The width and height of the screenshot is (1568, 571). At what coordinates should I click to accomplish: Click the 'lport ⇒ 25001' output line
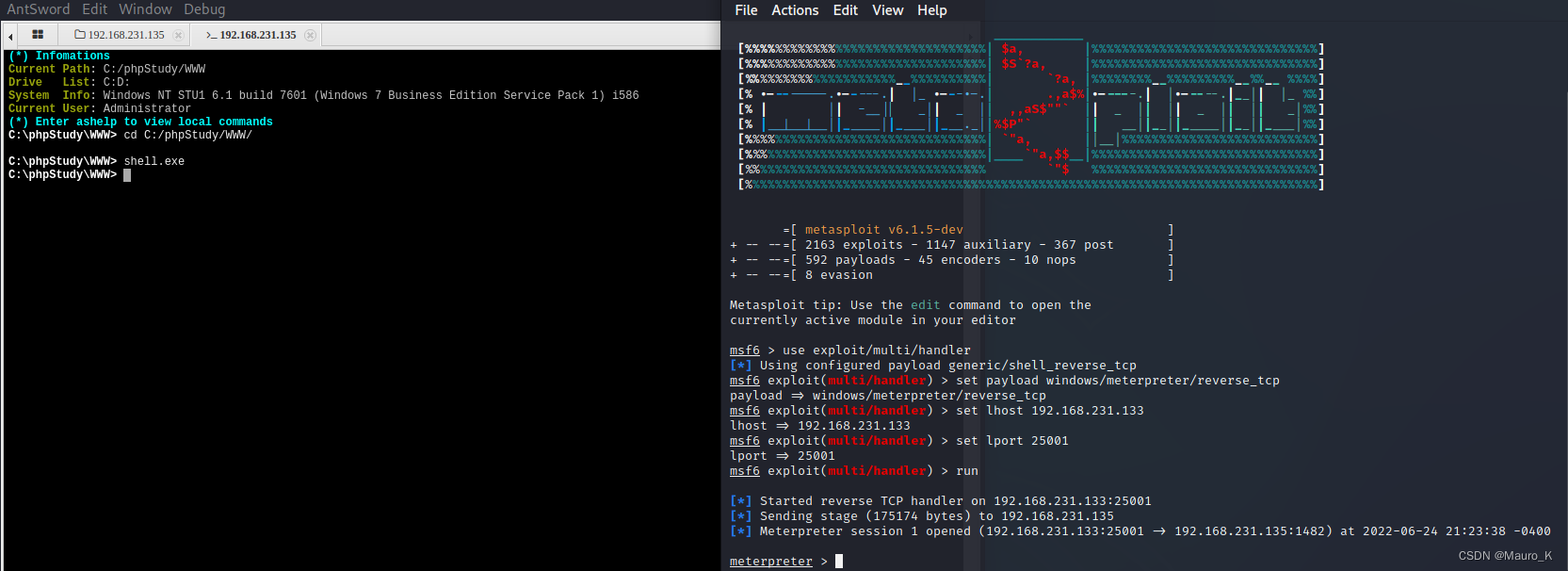pyautogui.click(x=783, y=456)
